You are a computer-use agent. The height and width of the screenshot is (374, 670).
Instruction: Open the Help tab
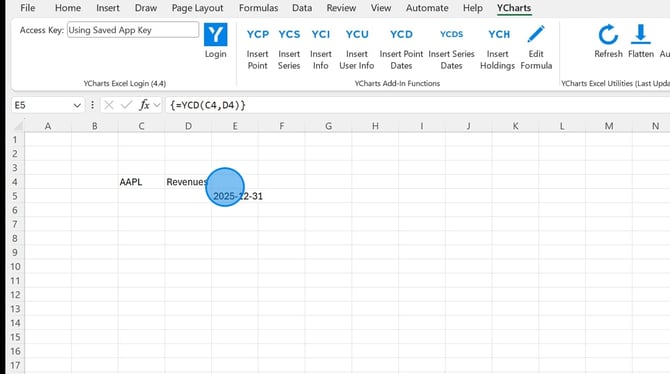(473, 8)
